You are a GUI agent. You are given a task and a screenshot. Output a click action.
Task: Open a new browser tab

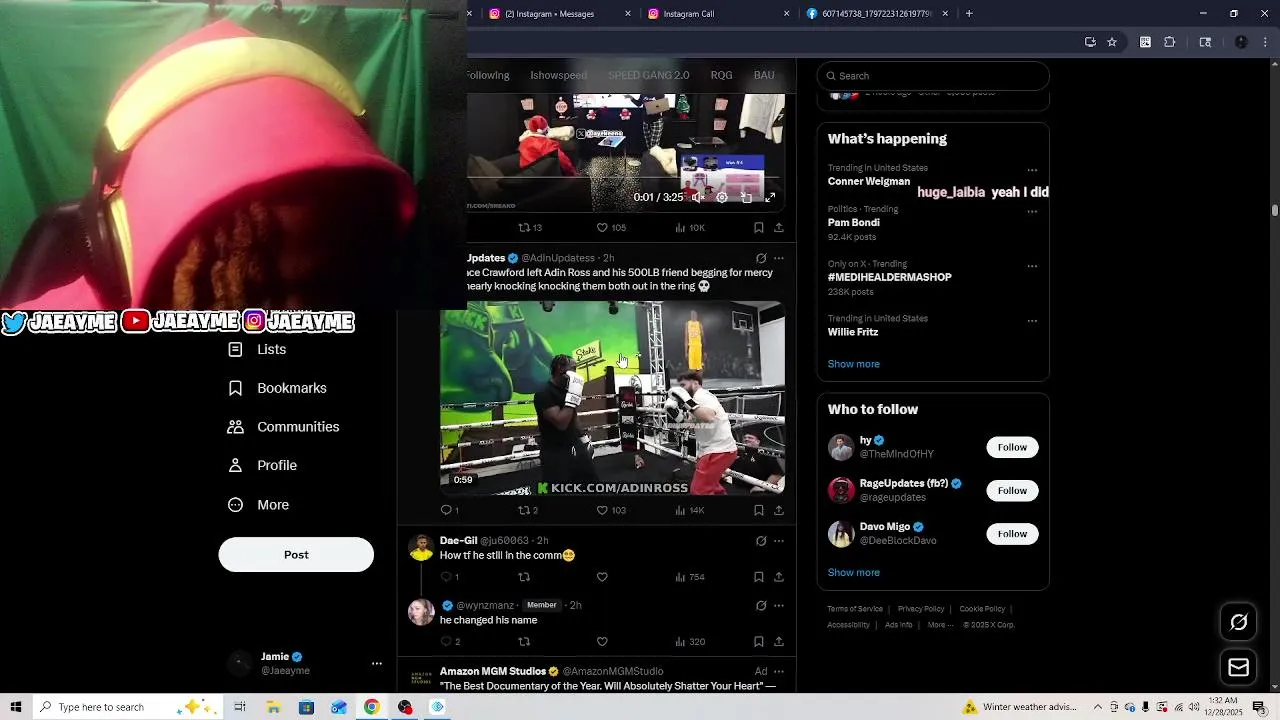(969, 14)
